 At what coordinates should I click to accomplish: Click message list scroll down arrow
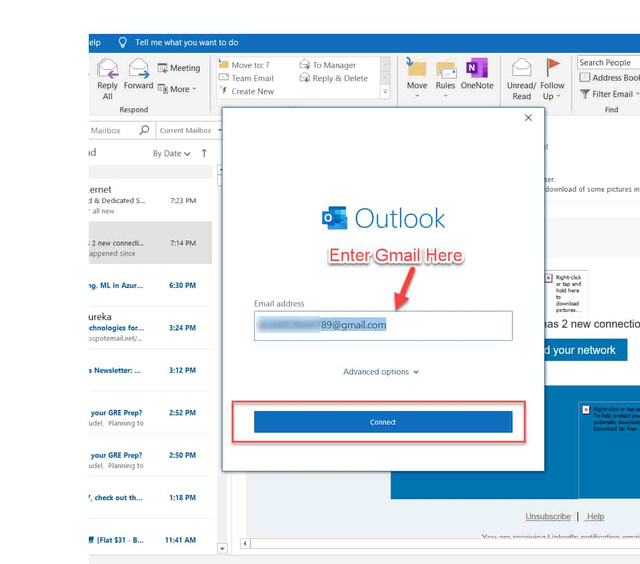[222, 548]
